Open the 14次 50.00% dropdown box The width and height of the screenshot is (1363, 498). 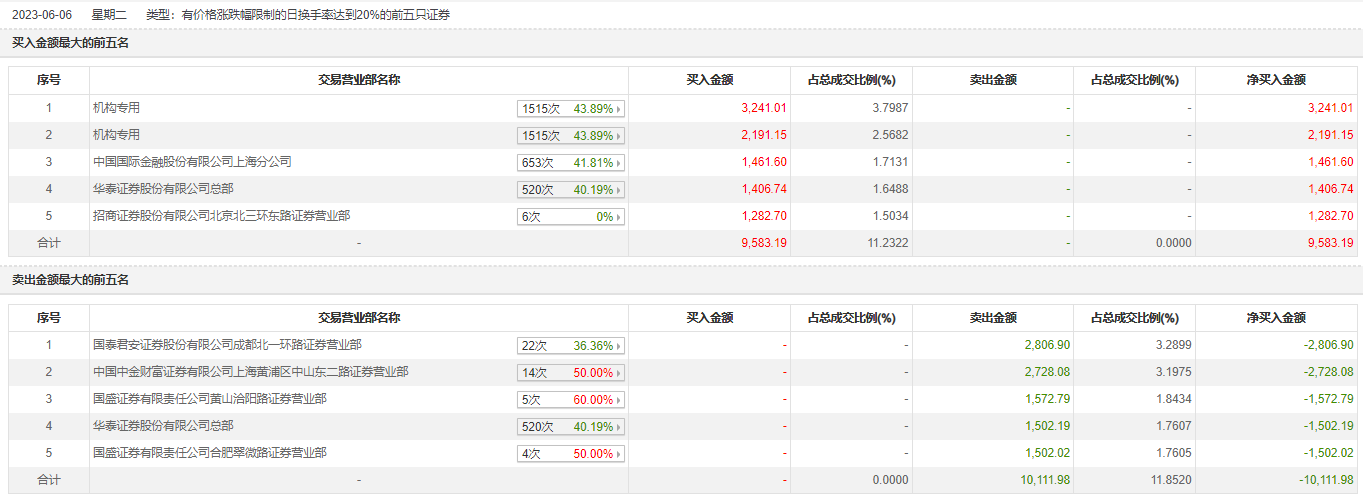[x=571, y=373]
